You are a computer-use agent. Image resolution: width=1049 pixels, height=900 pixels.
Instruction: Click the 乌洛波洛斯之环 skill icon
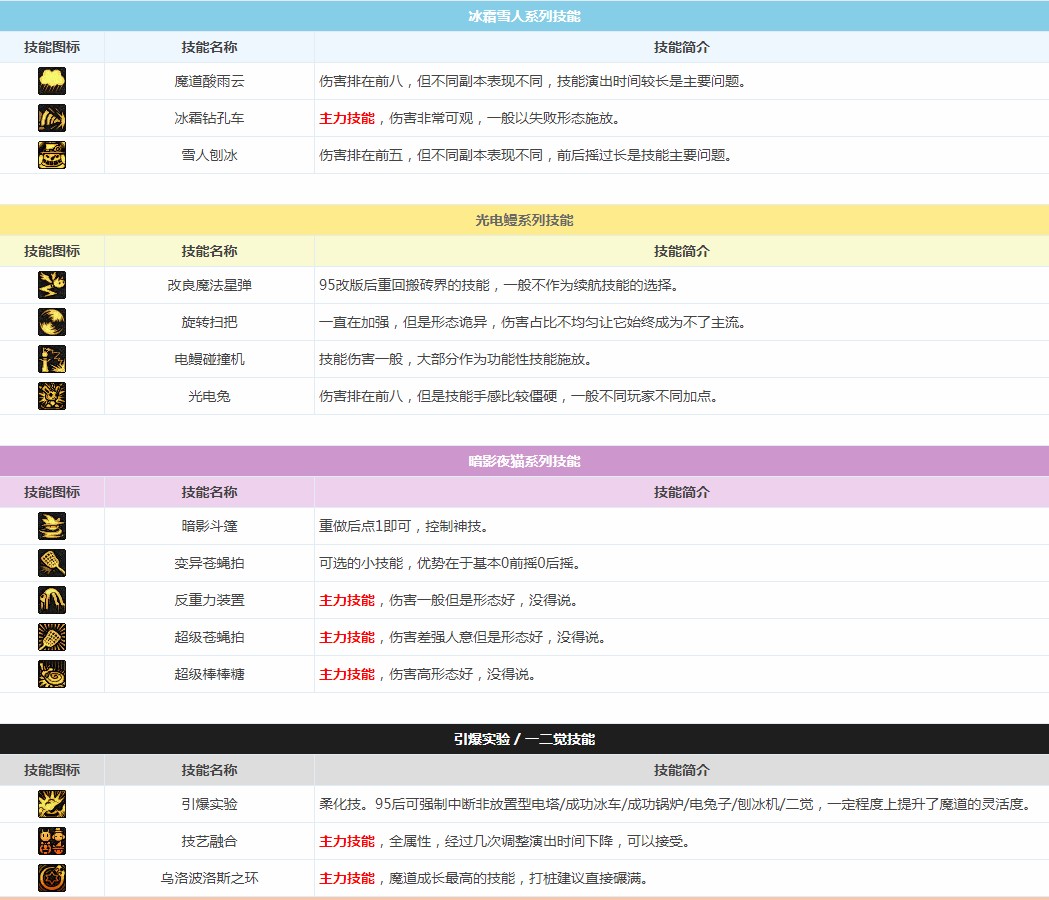pos(52,878)
